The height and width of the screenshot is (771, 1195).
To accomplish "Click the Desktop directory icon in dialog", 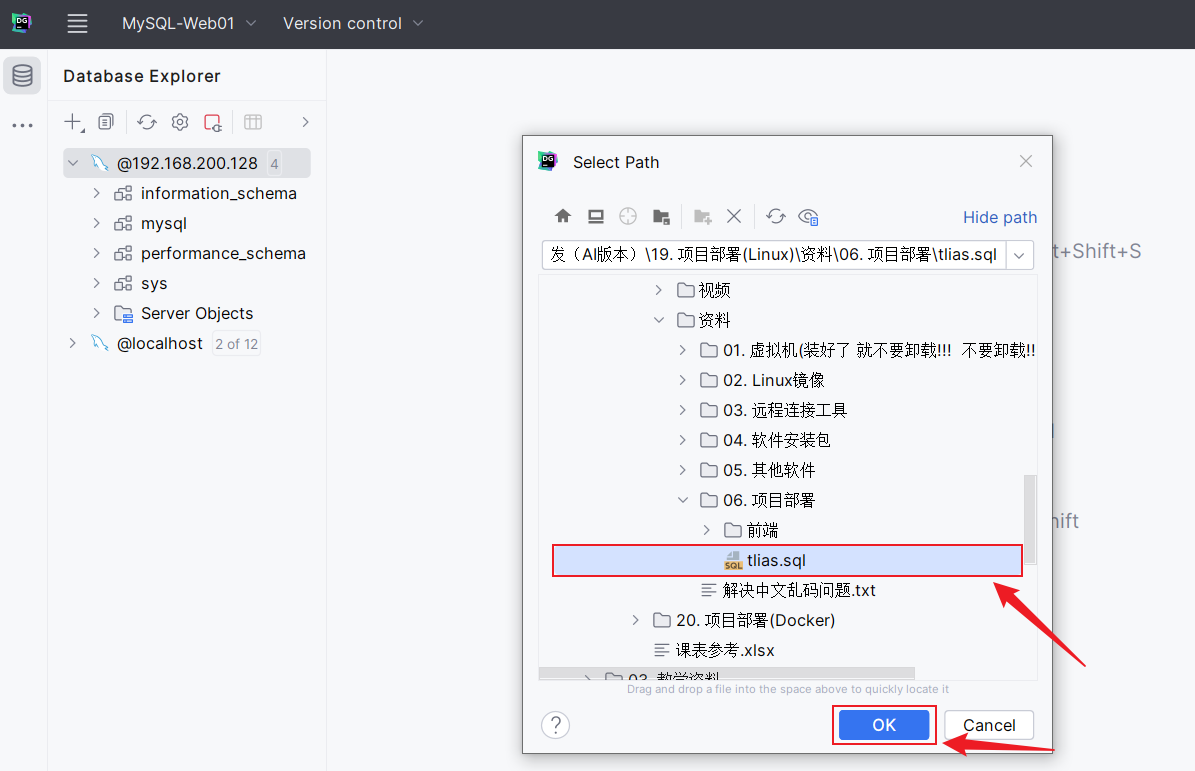I will 596,217.
